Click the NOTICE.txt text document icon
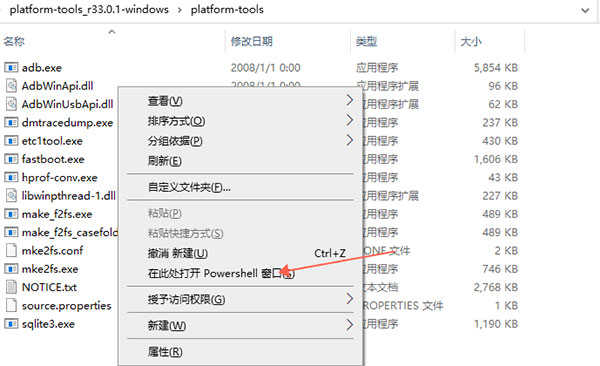This screenshot has height=366, width=600. [12, 287]
